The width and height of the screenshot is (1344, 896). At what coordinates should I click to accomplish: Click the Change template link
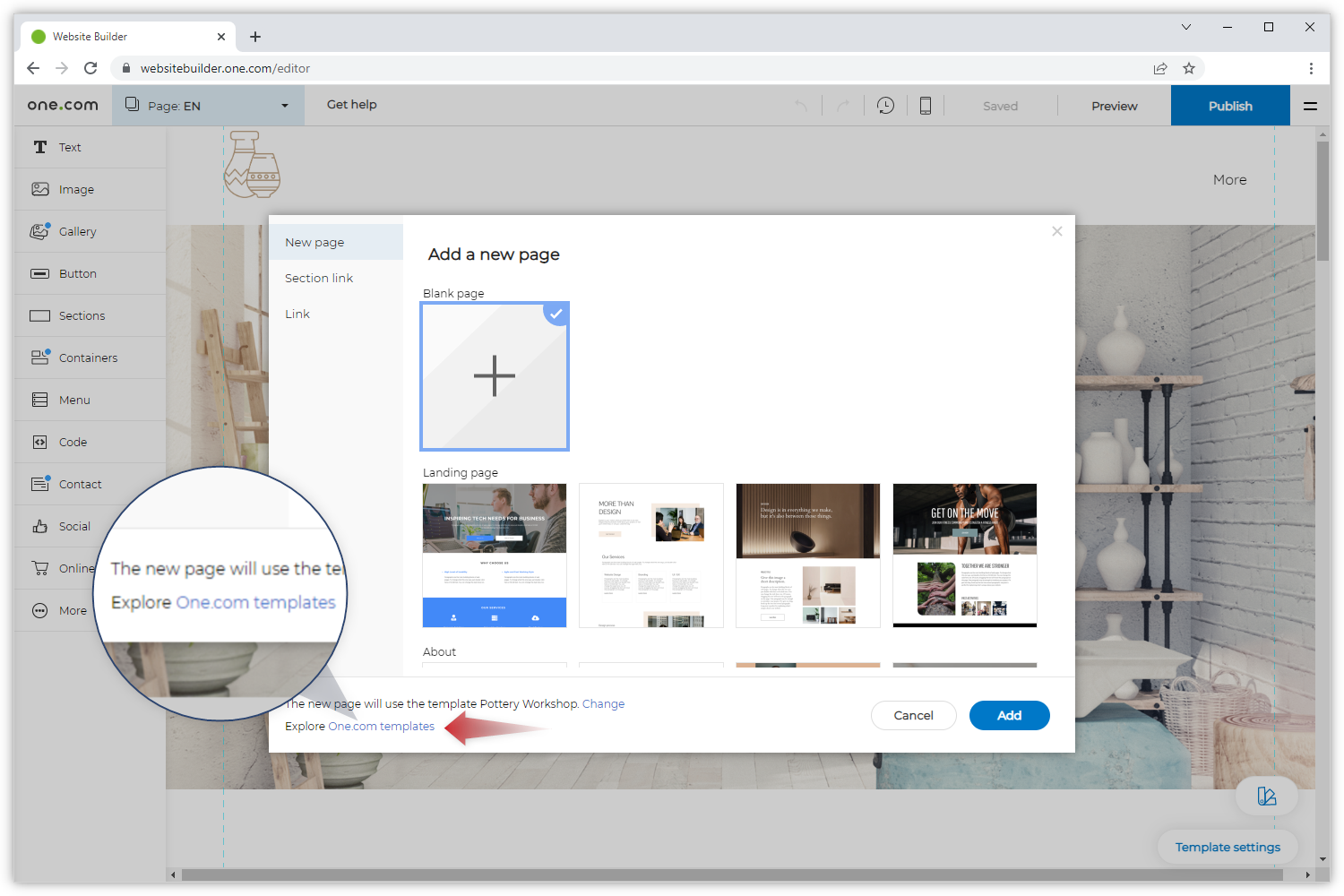pos(603,704)
